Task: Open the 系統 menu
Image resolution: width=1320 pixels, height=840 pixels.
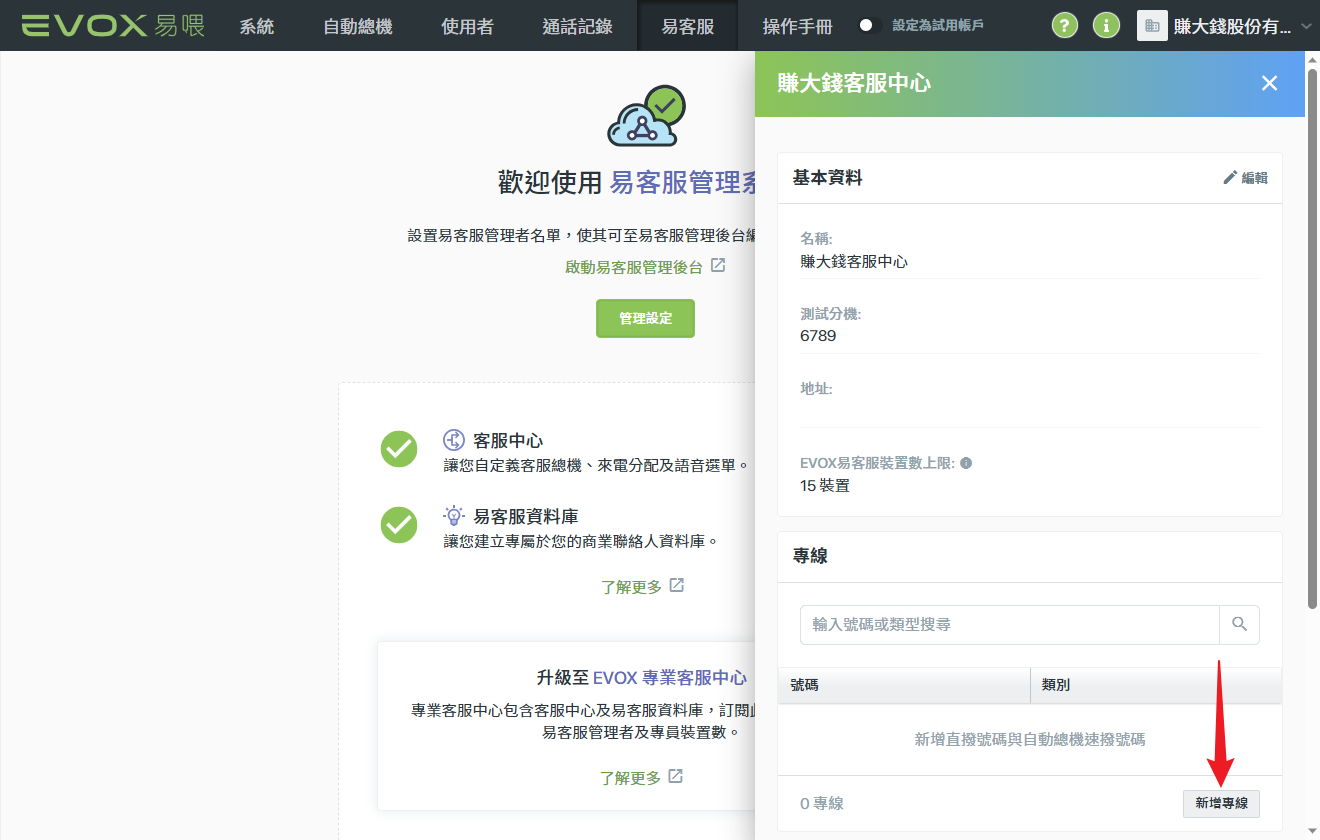Action: 257,26
